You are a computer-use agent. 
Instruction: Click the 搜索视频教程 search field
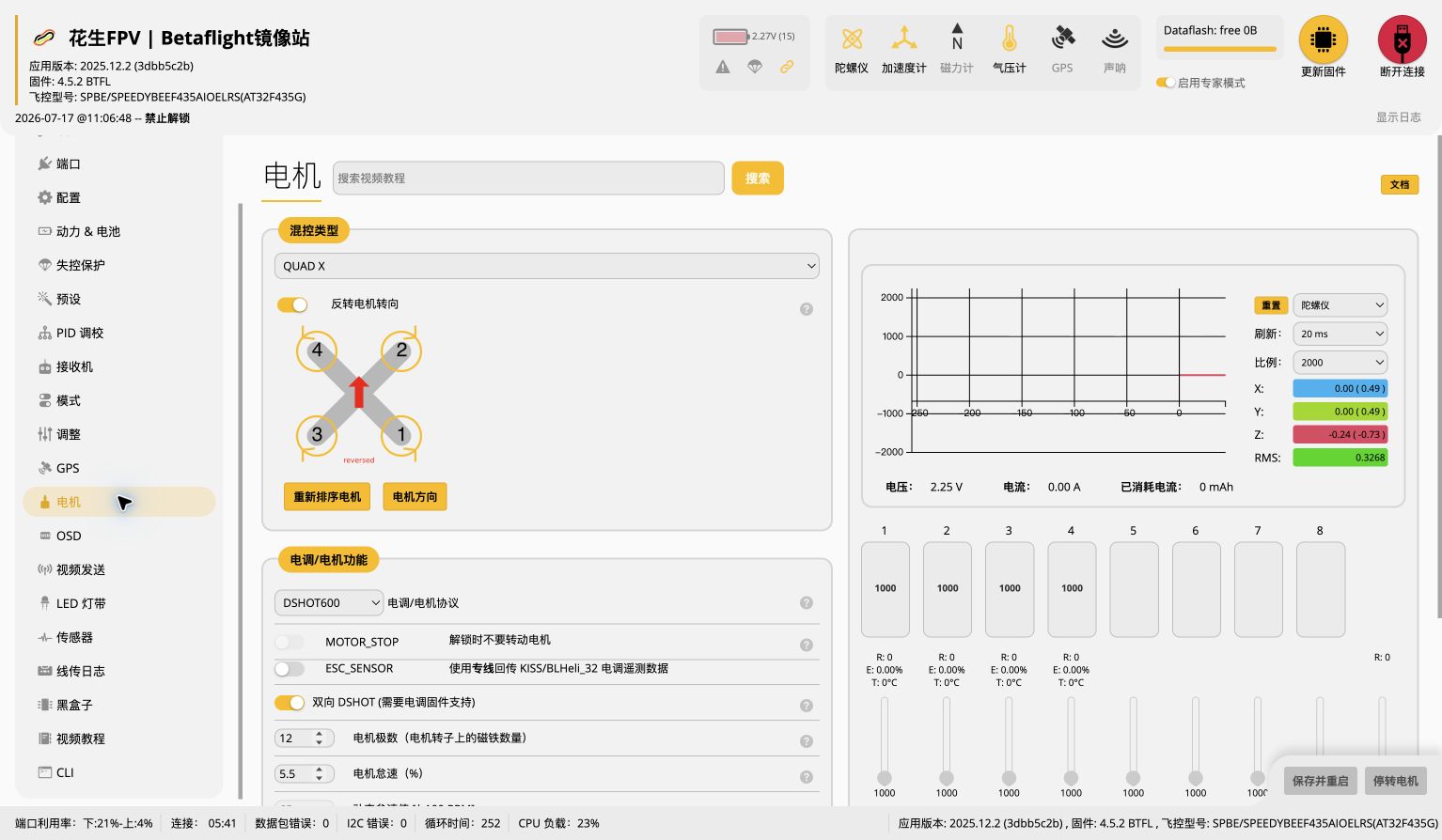(528, 178)
